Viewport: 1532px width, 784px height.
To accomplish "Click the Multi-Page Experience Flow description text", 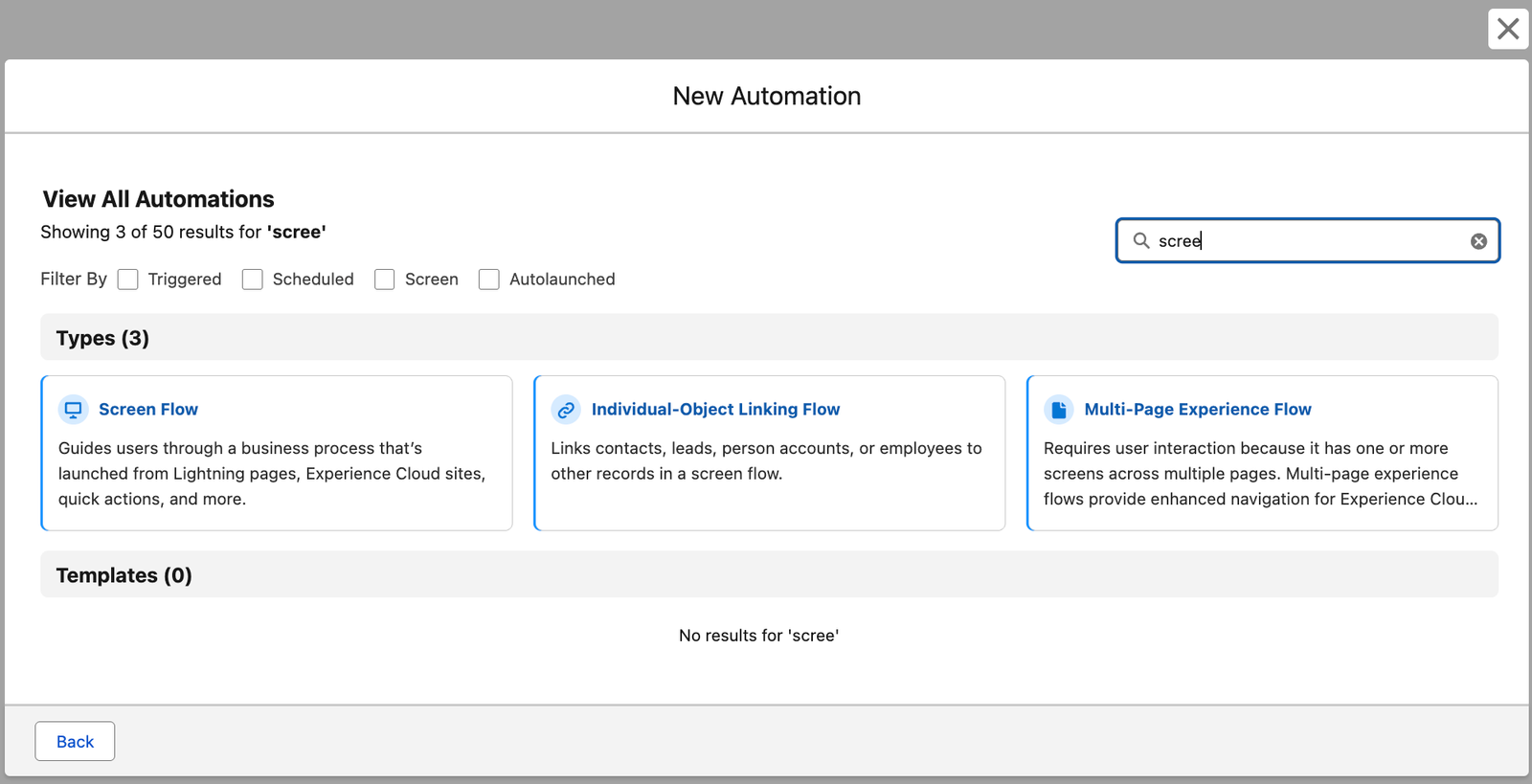I will pos(1260,474).
